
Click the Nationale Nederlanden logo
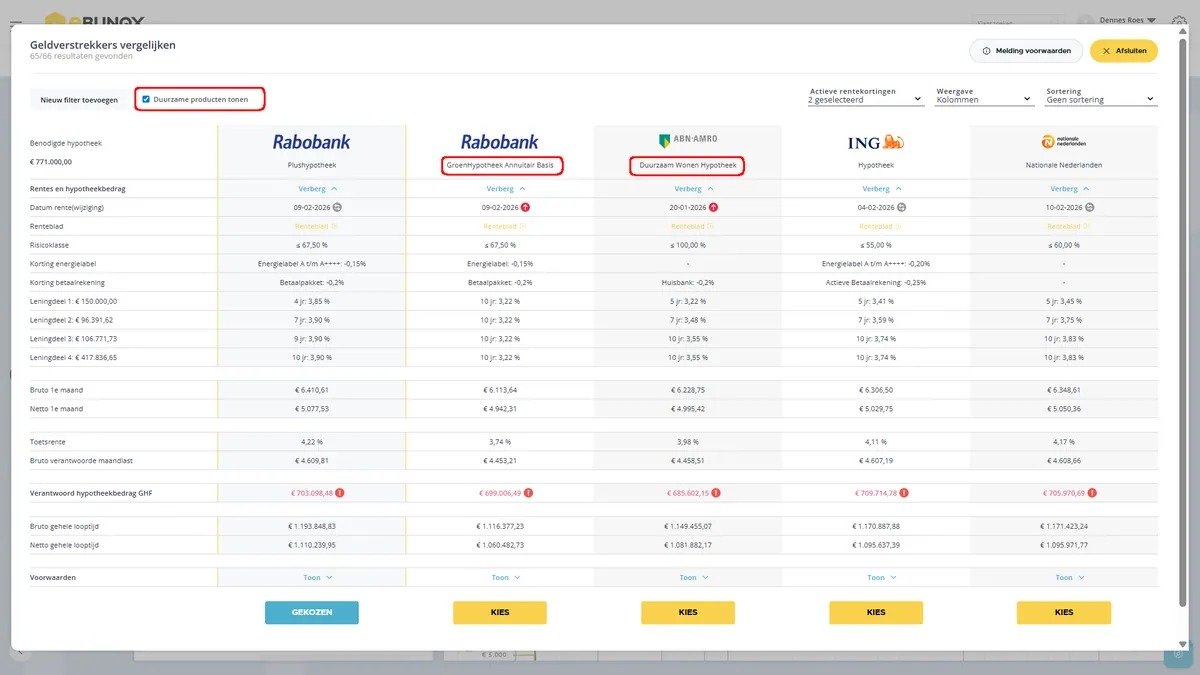click(1064, 141)
